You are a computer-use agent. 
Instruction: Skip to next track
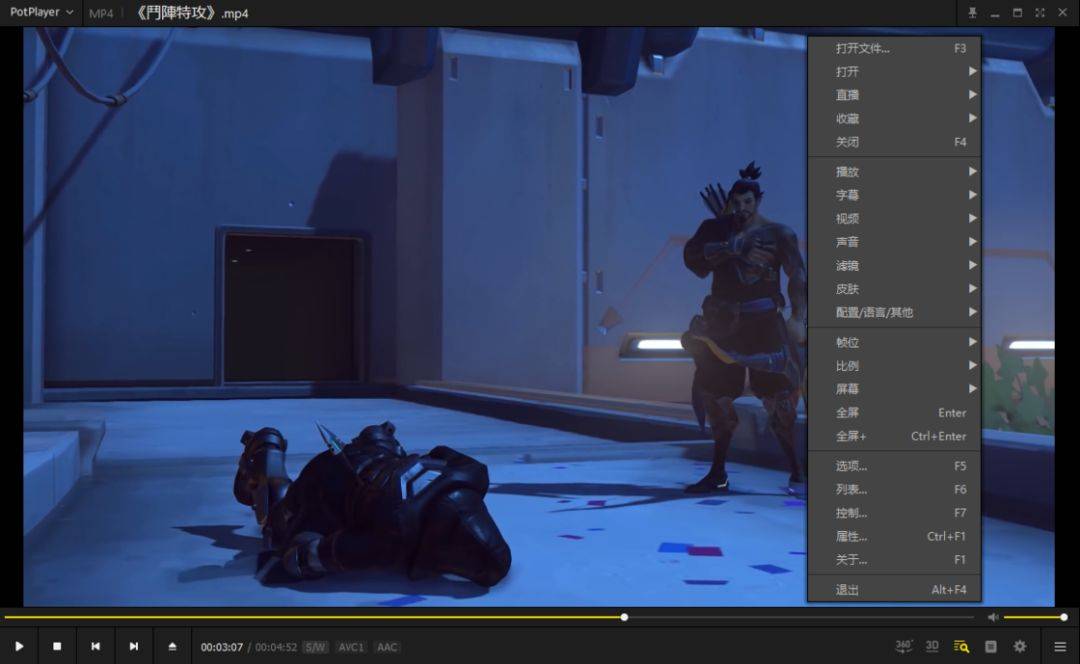134,646
